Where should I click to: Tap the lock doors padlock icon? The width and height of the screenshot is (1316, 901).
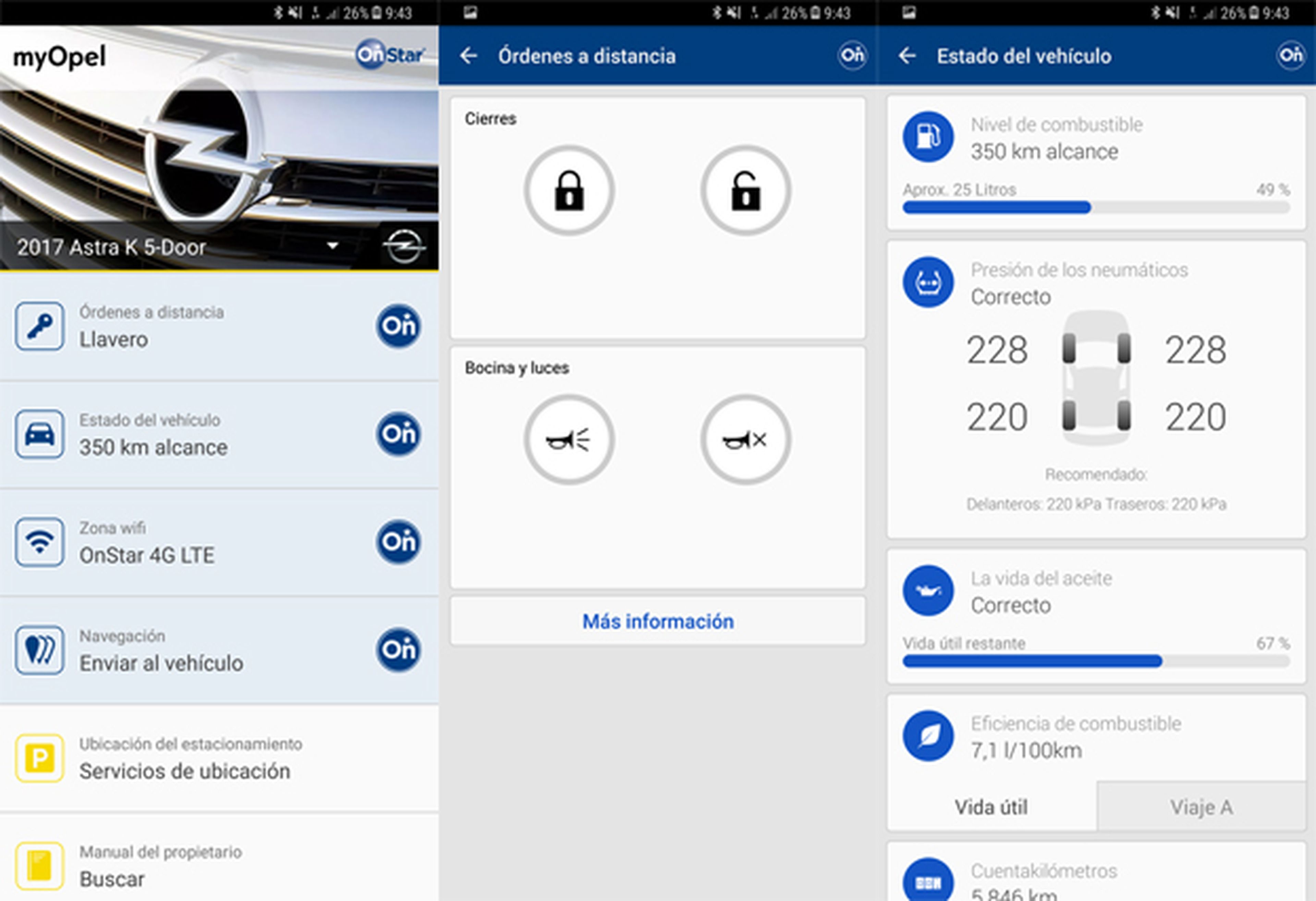tap(569, 190)
